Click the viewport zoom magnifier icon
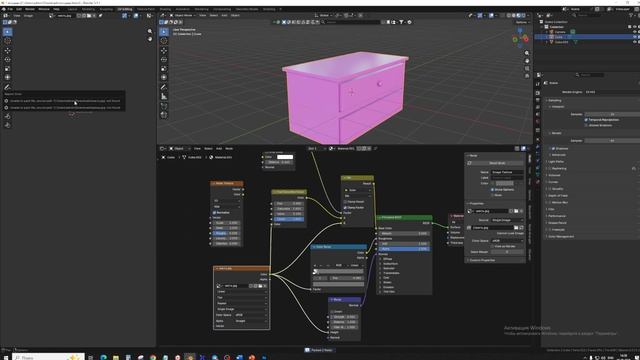This screenshot has height=360, width=640. point(527,53)
